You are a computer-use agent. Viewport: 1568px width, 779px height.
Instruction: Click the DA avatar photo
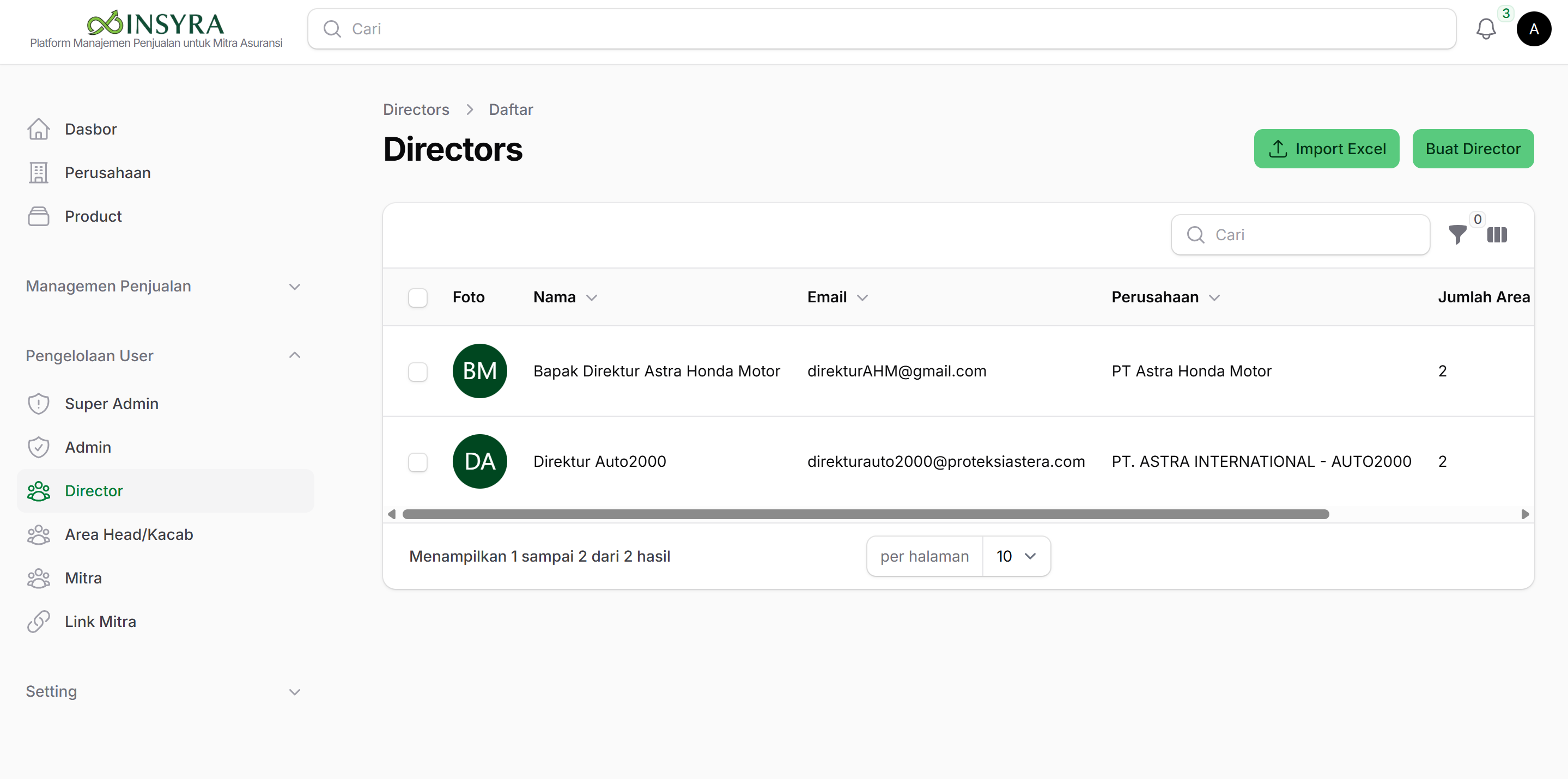(x=479, y=461)
